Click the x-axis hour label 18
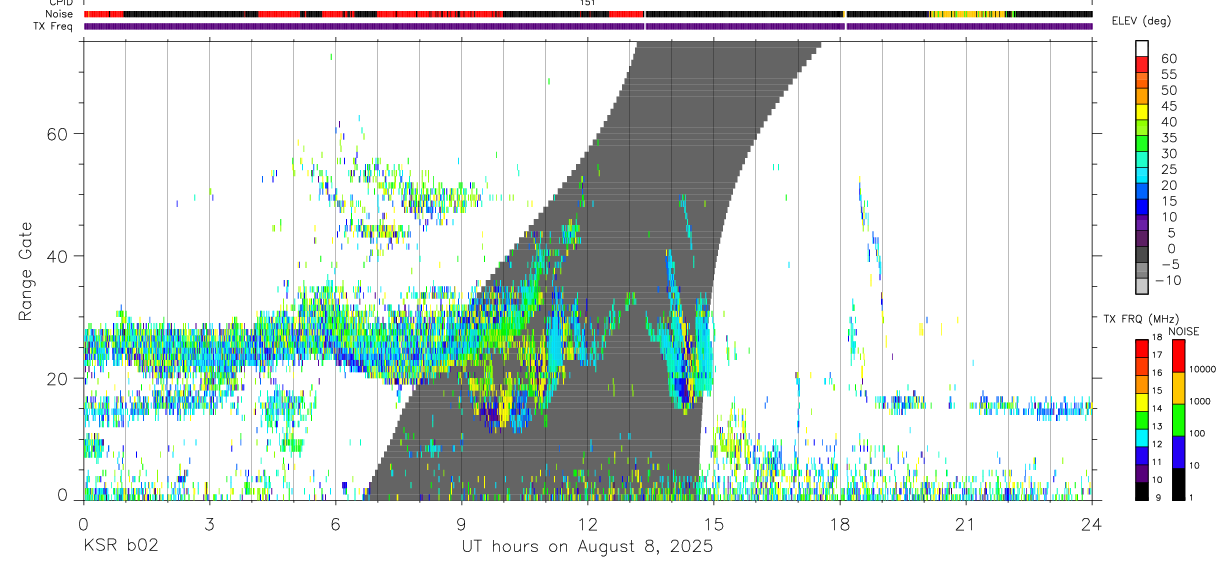This screenshot has height=567, width=1228. pos(839,524)
